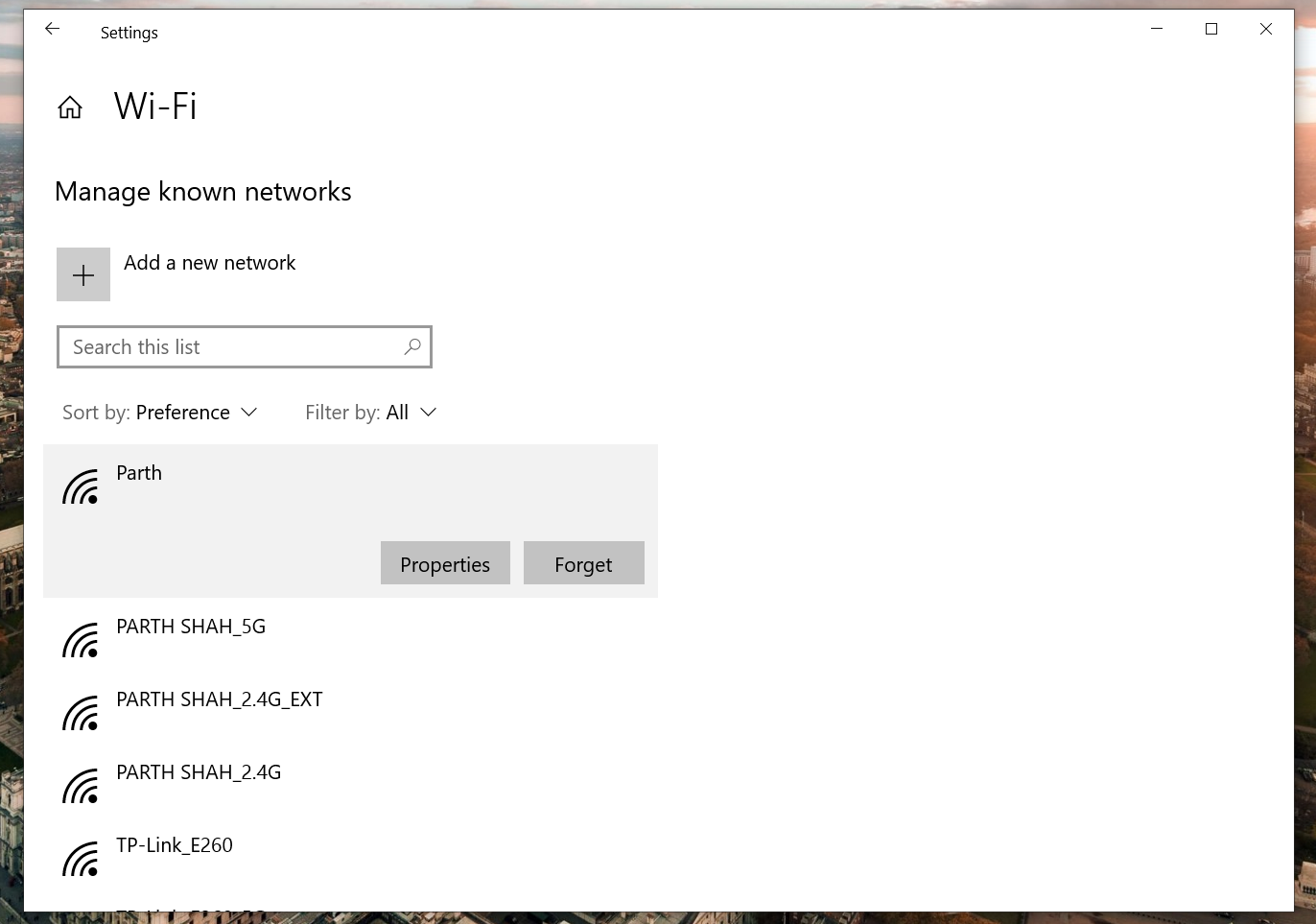Click the Wi-Fi icon beside PARTH SHAH_2.4G
The height and width of the screenshot is (924, 1316).
point(81,785)
